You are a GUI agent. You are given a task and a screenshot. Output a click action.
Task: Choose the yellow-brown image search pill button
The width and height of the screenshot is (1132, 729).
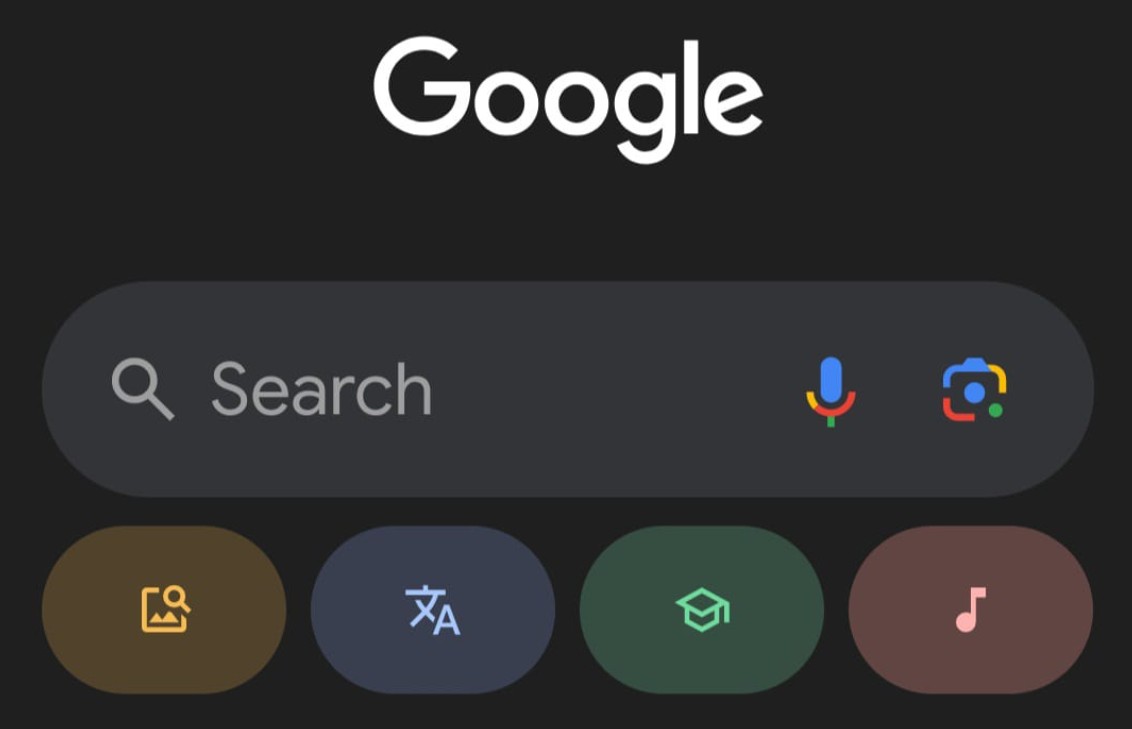tap(164, 610)
